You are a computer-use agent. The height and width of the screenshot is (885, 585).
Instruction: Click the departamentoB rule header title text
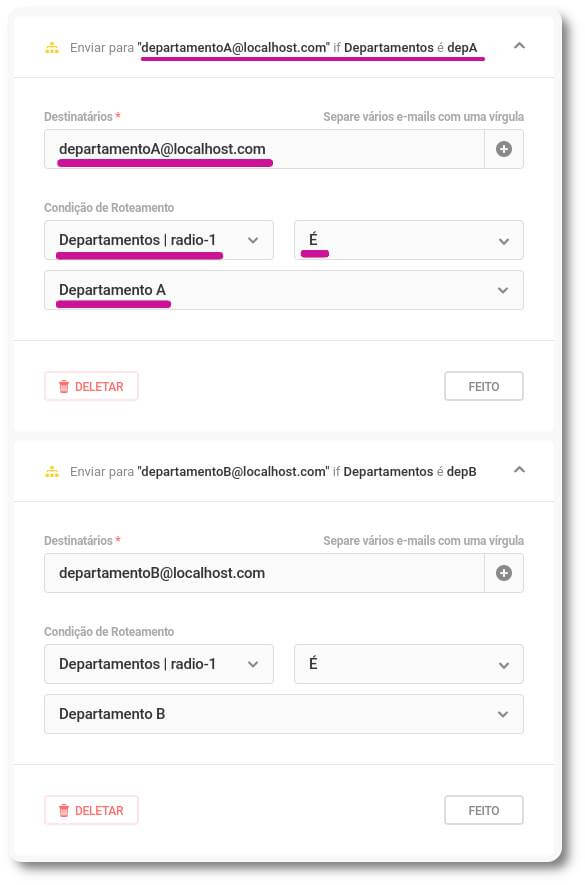pos(273,472)
